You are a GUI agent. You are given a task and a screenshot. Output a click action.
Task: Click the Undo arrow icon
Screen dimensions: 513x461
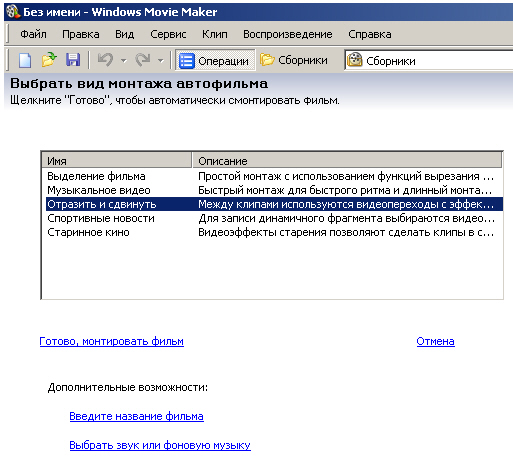pos(105,60)
